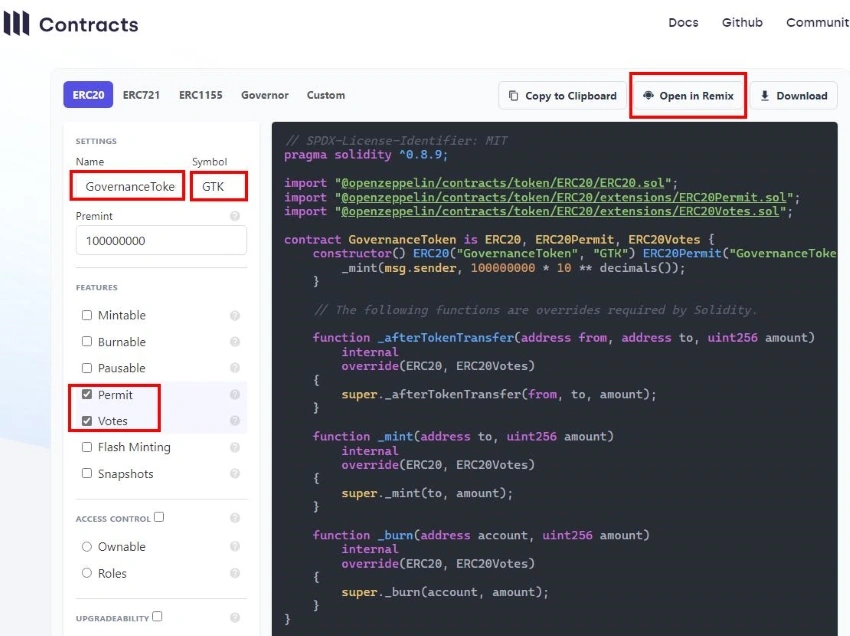Open the Roles help tooltip icon
850x636 pixels.
click(235, 573)
